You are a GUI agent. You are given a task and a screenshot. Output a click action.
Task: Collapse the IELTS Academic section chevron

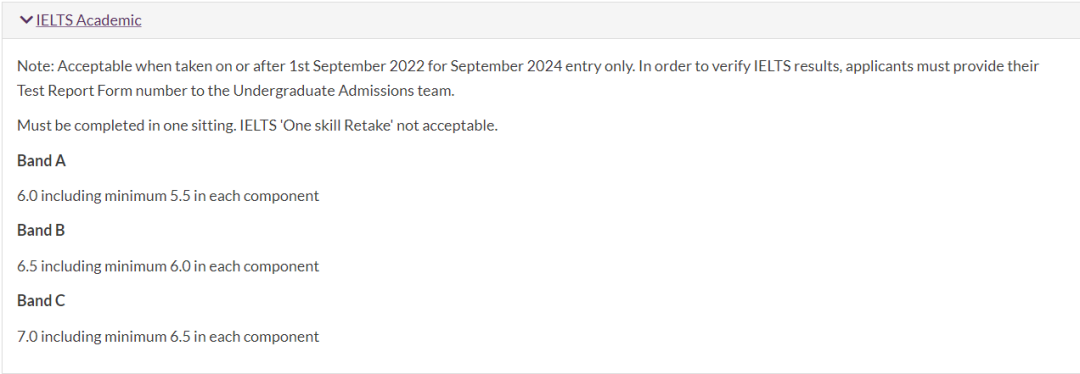(26, 20)
